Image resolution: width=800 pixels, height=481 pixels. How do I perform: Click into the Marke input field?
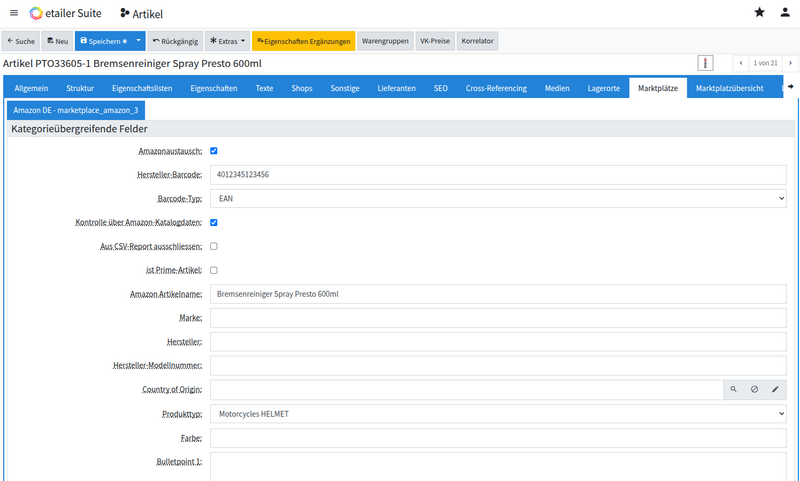(x=498, y=318)
